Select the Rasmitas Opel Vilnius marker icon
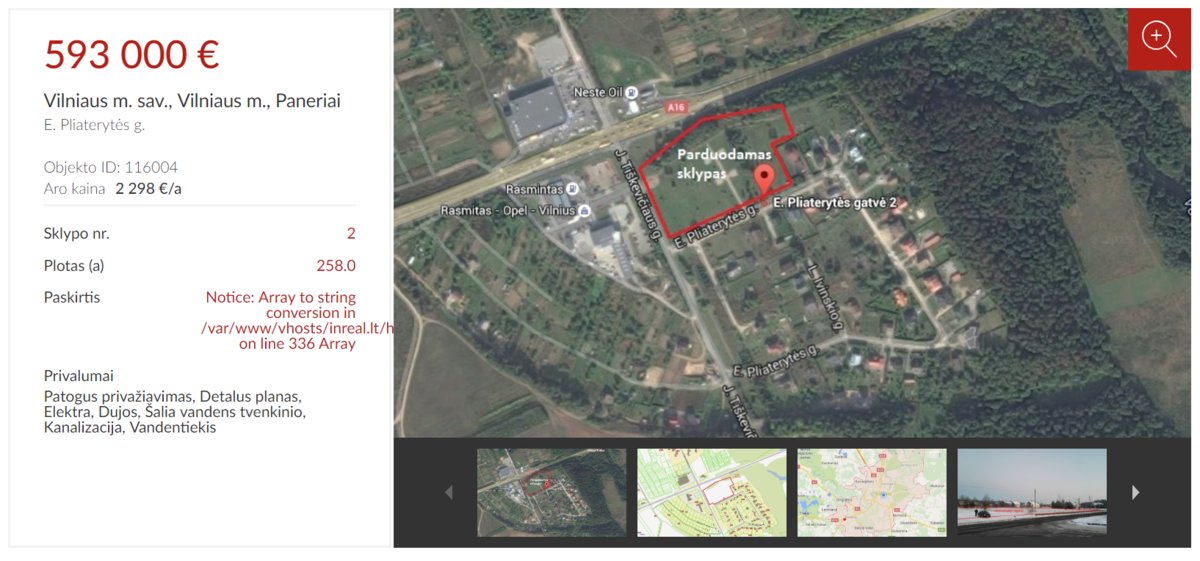The height and width of the screenshot is (561, 1200). point(584,210)
